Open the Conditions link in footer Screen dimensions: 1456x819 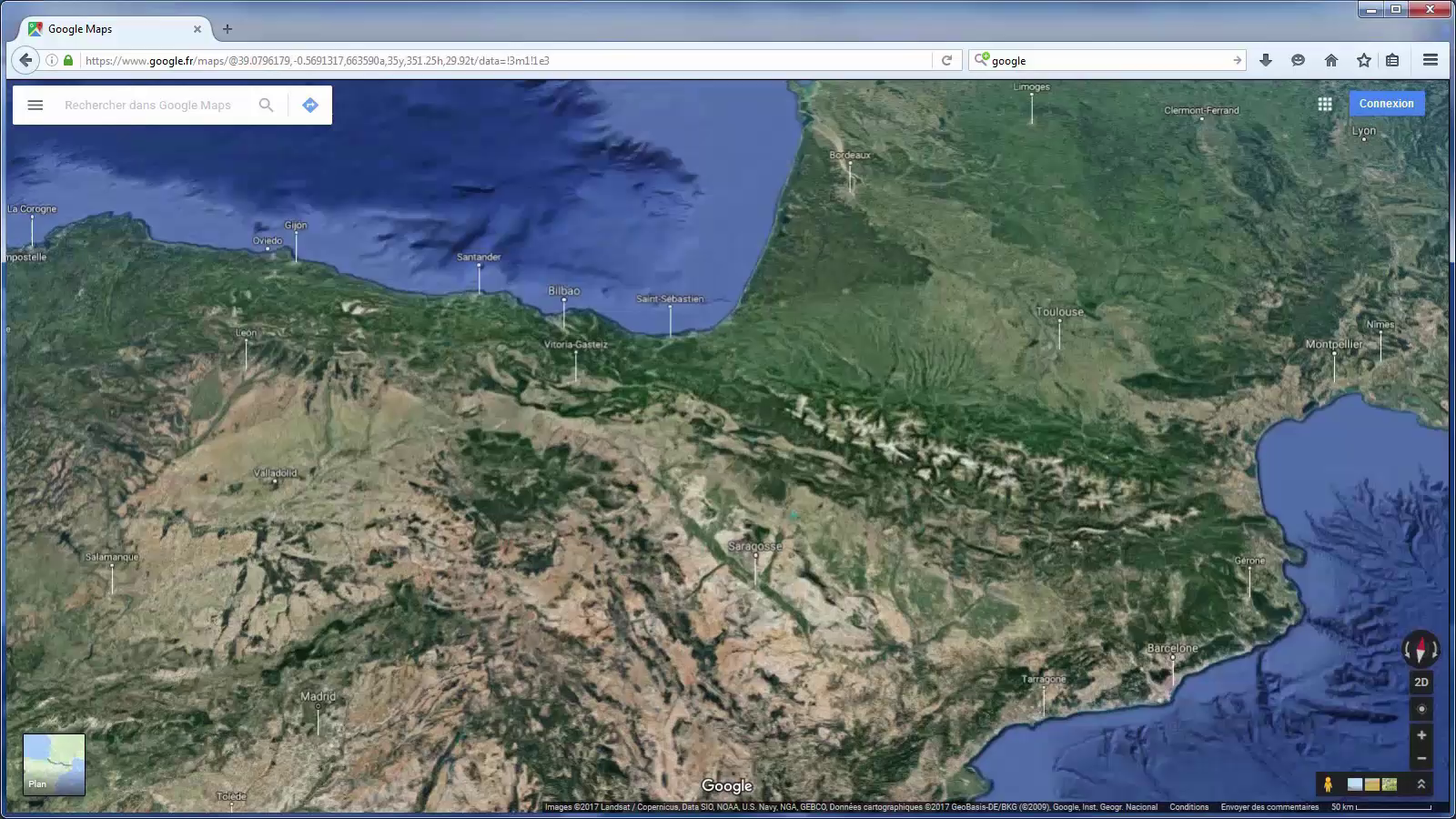point(1188,807)
